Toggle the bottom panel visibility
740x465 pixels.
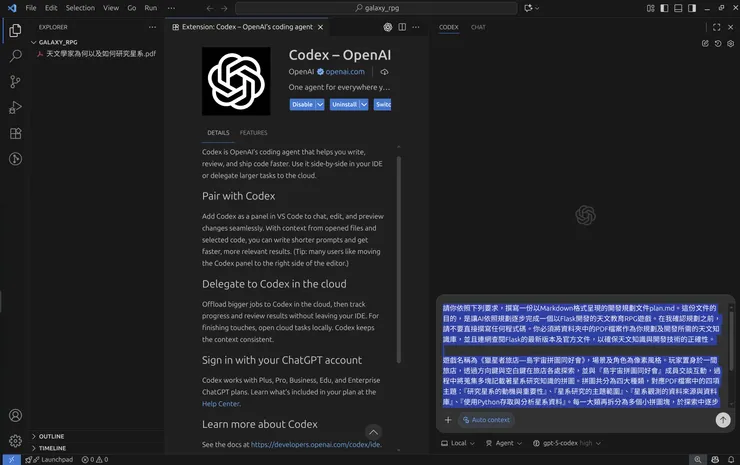pyautogui.click(x=678, y=8)
